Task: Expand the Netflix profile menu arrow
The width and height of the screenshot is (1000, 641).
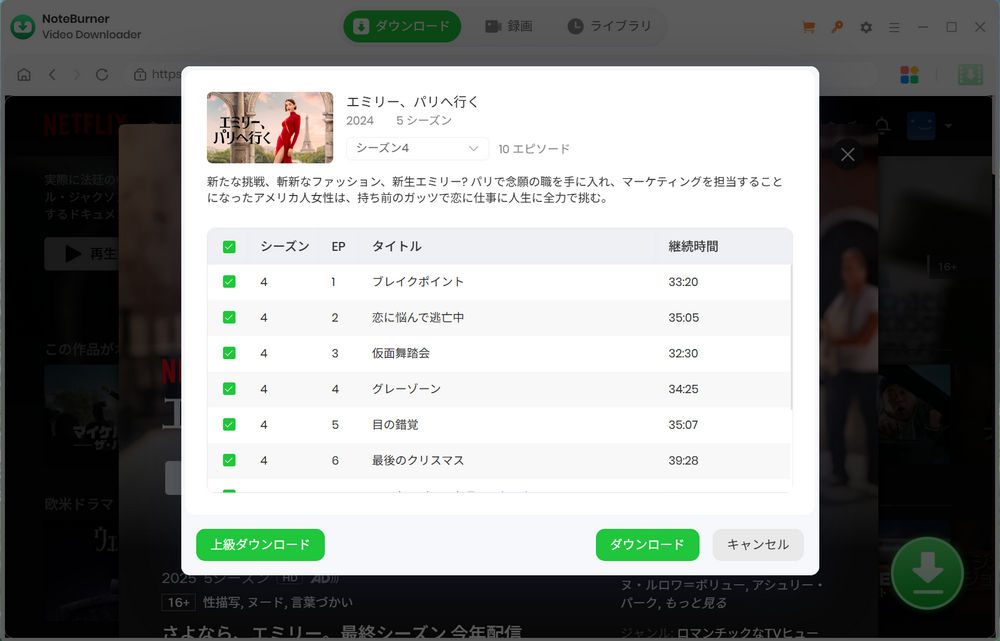Action: point(949,126)
